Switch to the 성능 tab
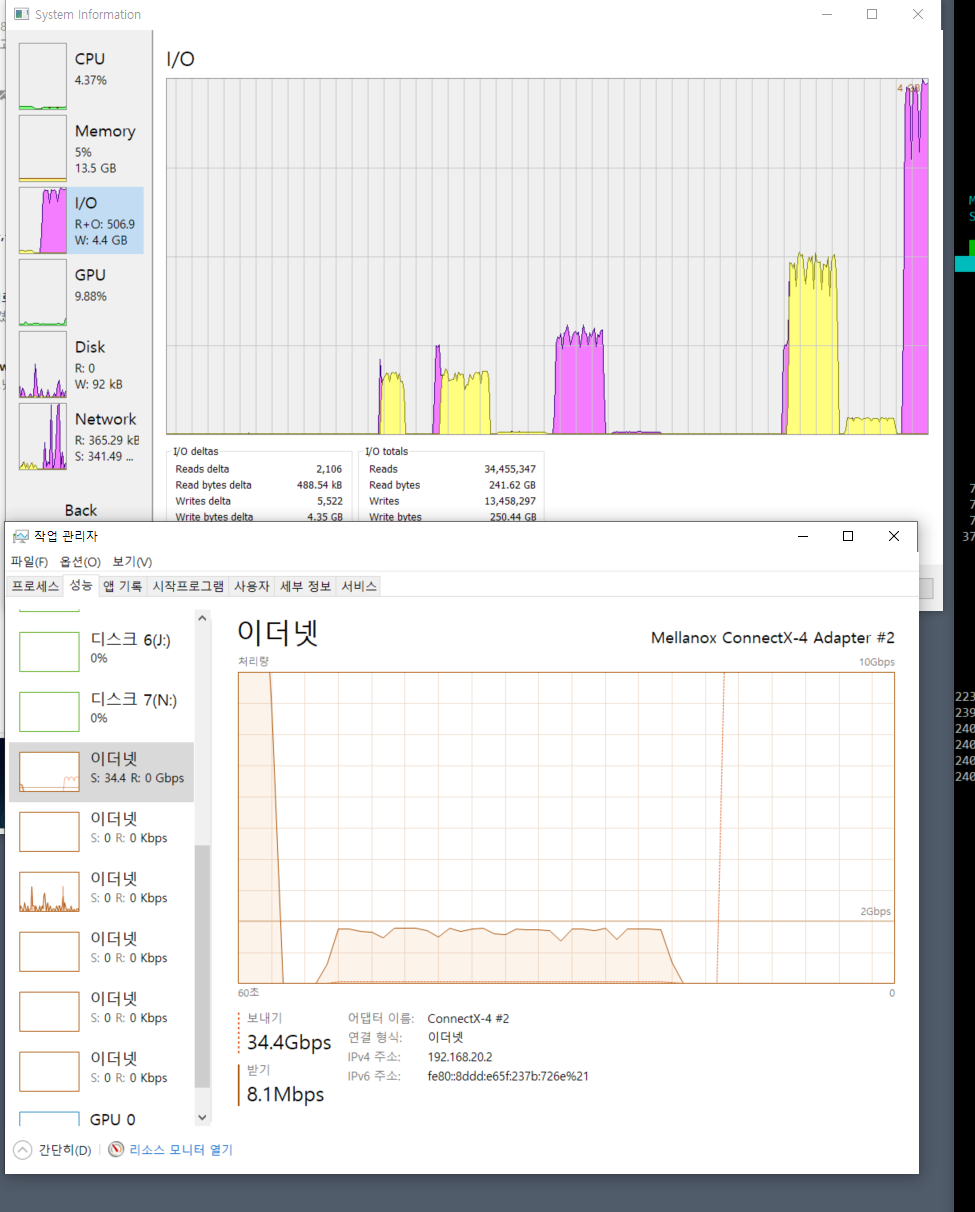975x1212 pixels. point(81,585)
